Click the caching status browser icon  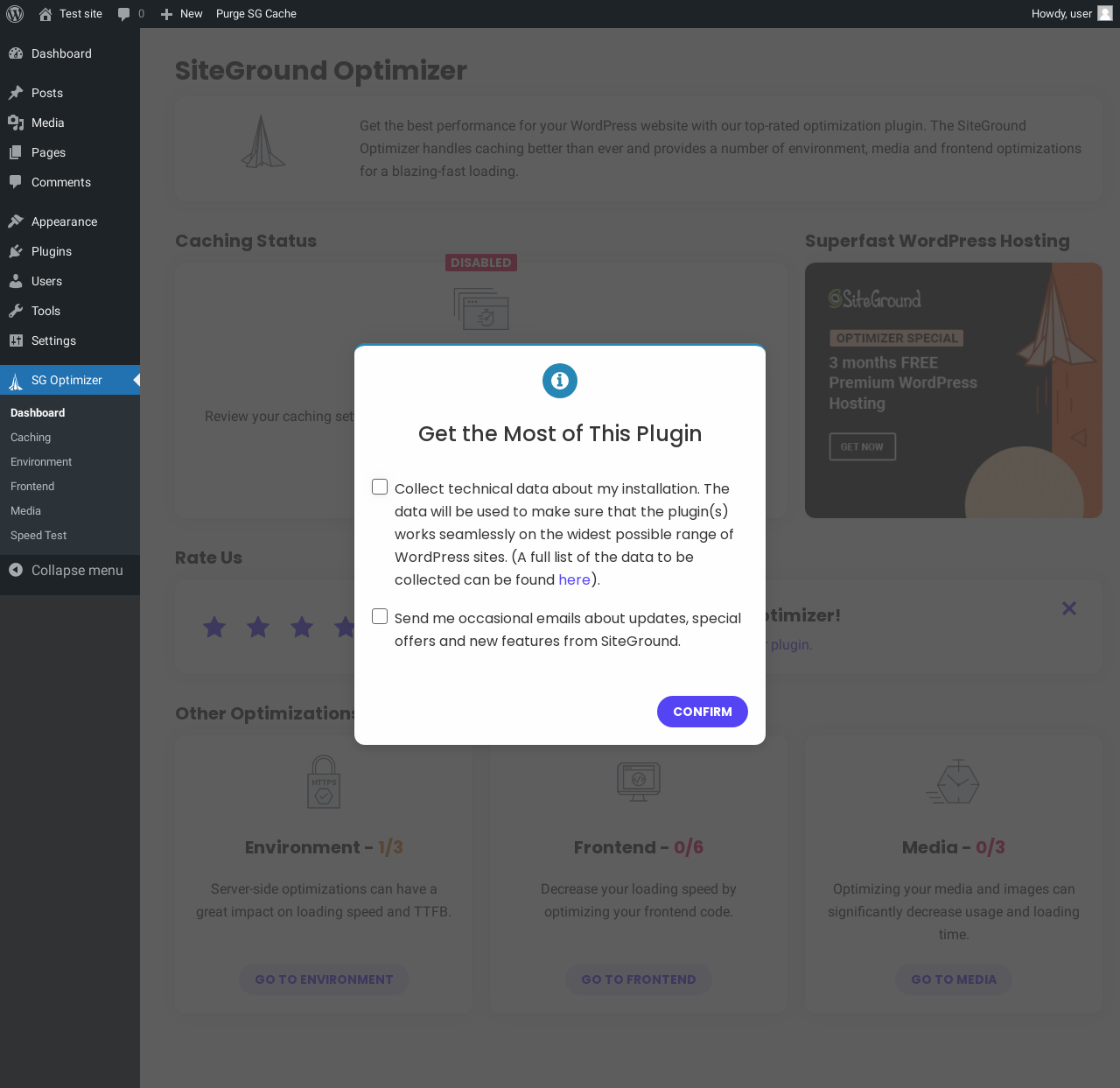tap(481, 309)
